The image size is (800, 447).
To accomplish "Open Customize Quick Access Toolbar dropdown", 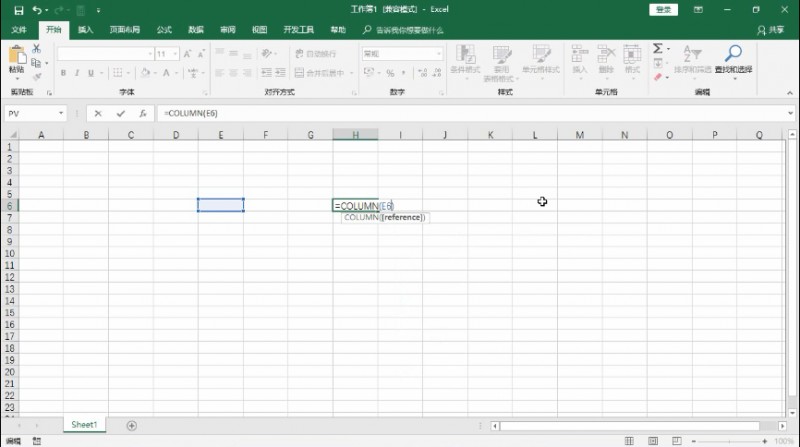I will coord(98,10).
